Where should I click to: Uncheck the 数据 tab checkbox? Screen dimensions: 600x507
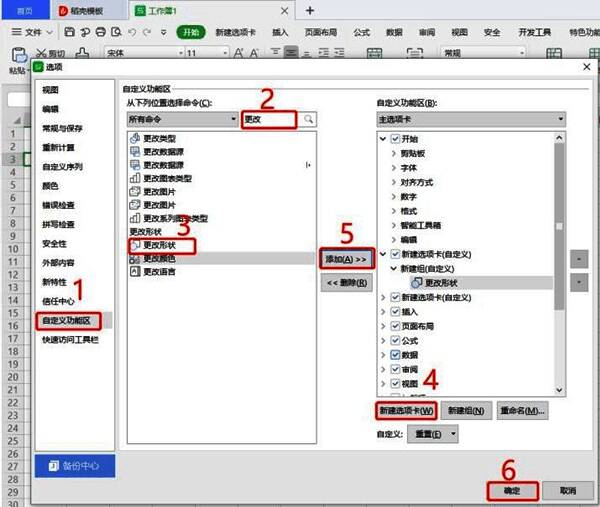click(x=396, y=355)
